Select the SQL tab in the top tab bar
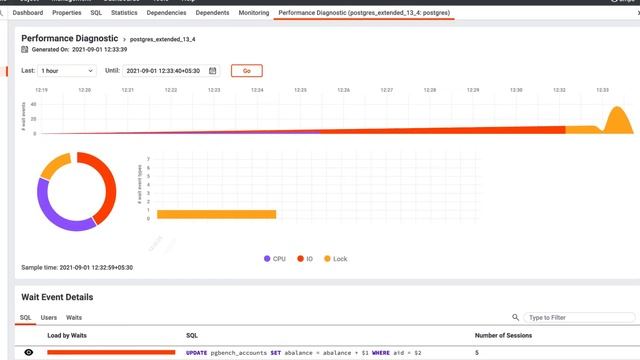Viewport: 640px width, 360px height. (96, 13)
